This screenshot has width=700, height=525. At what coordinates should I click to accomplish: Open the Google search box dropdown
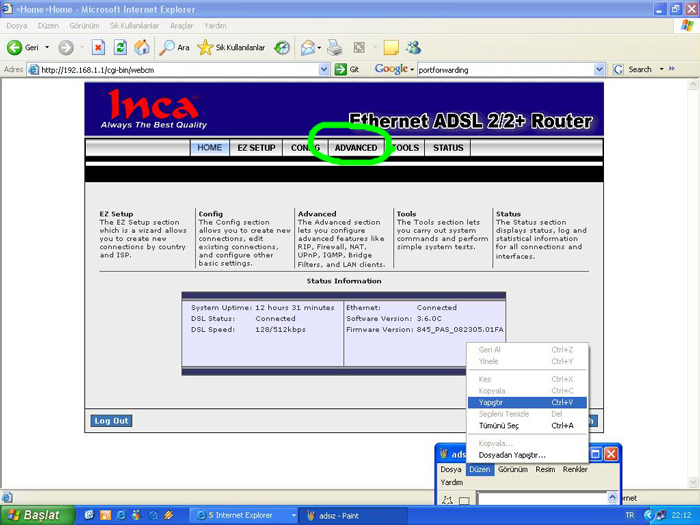pyautogui.click(x=599, y=70)
